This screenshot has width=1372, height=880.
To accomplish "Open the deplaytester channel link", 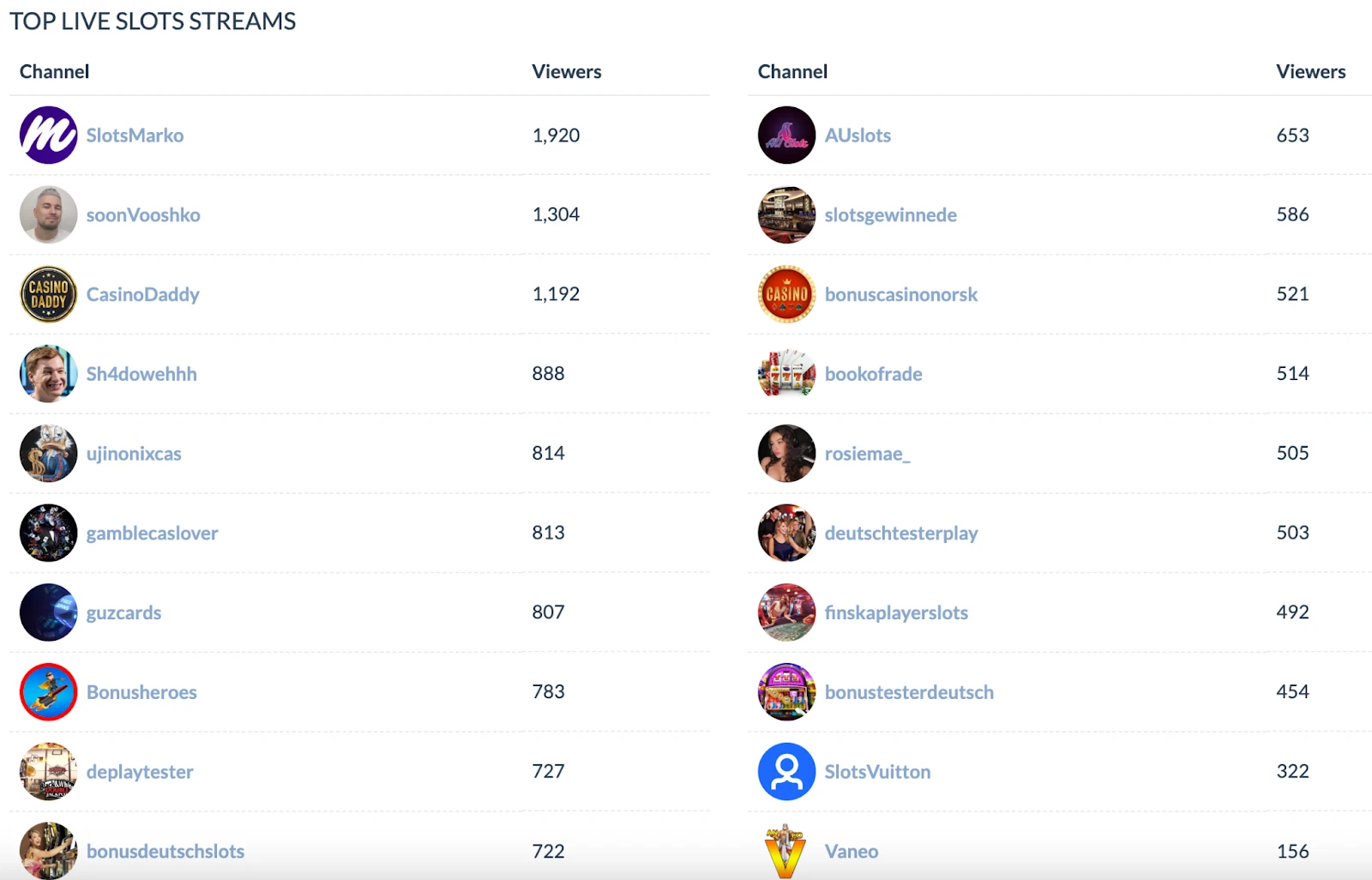I will click(140, 772).
